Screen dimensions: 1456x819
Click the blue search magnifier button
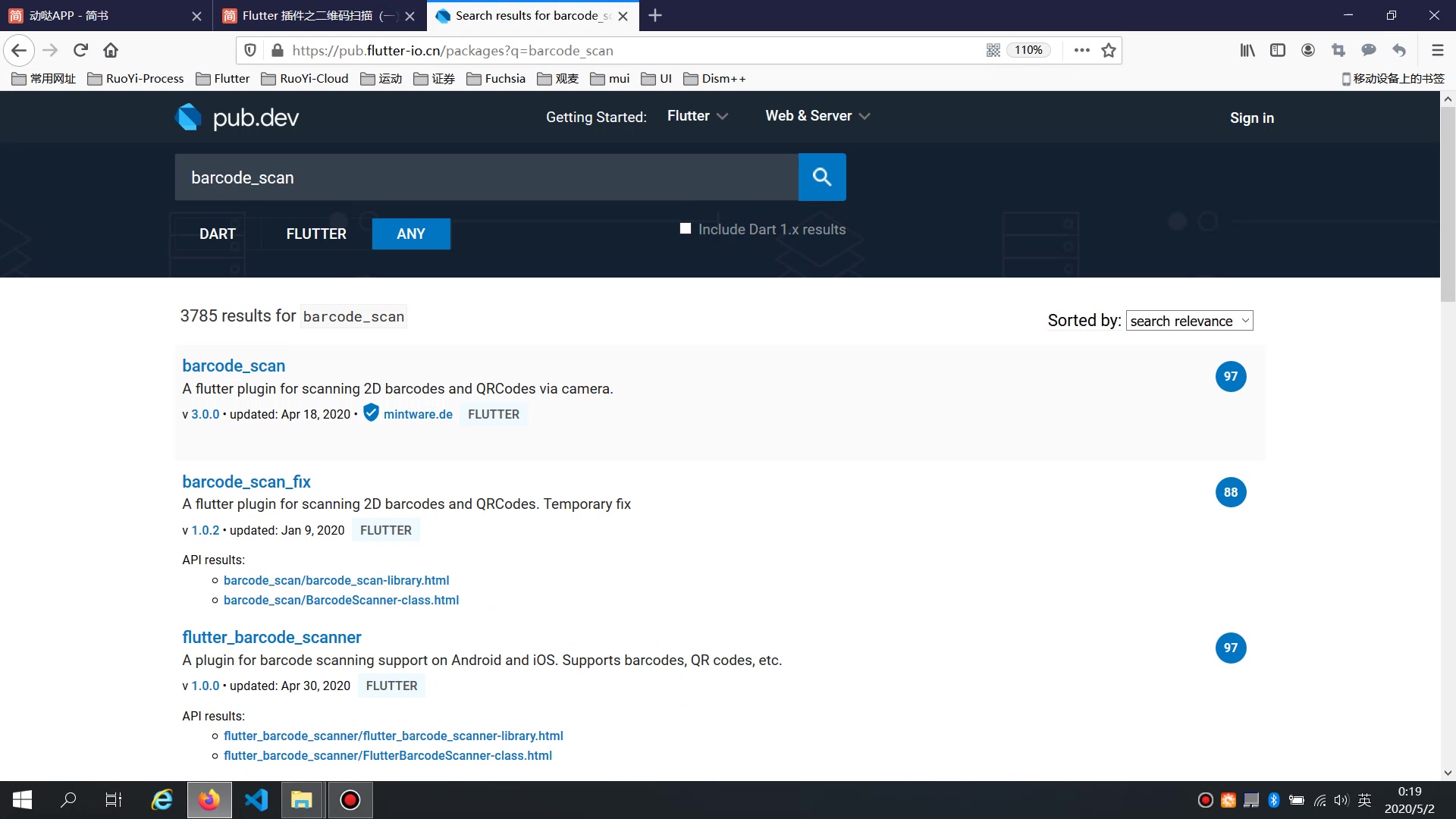pyautogui.click(x=822, y=177)
